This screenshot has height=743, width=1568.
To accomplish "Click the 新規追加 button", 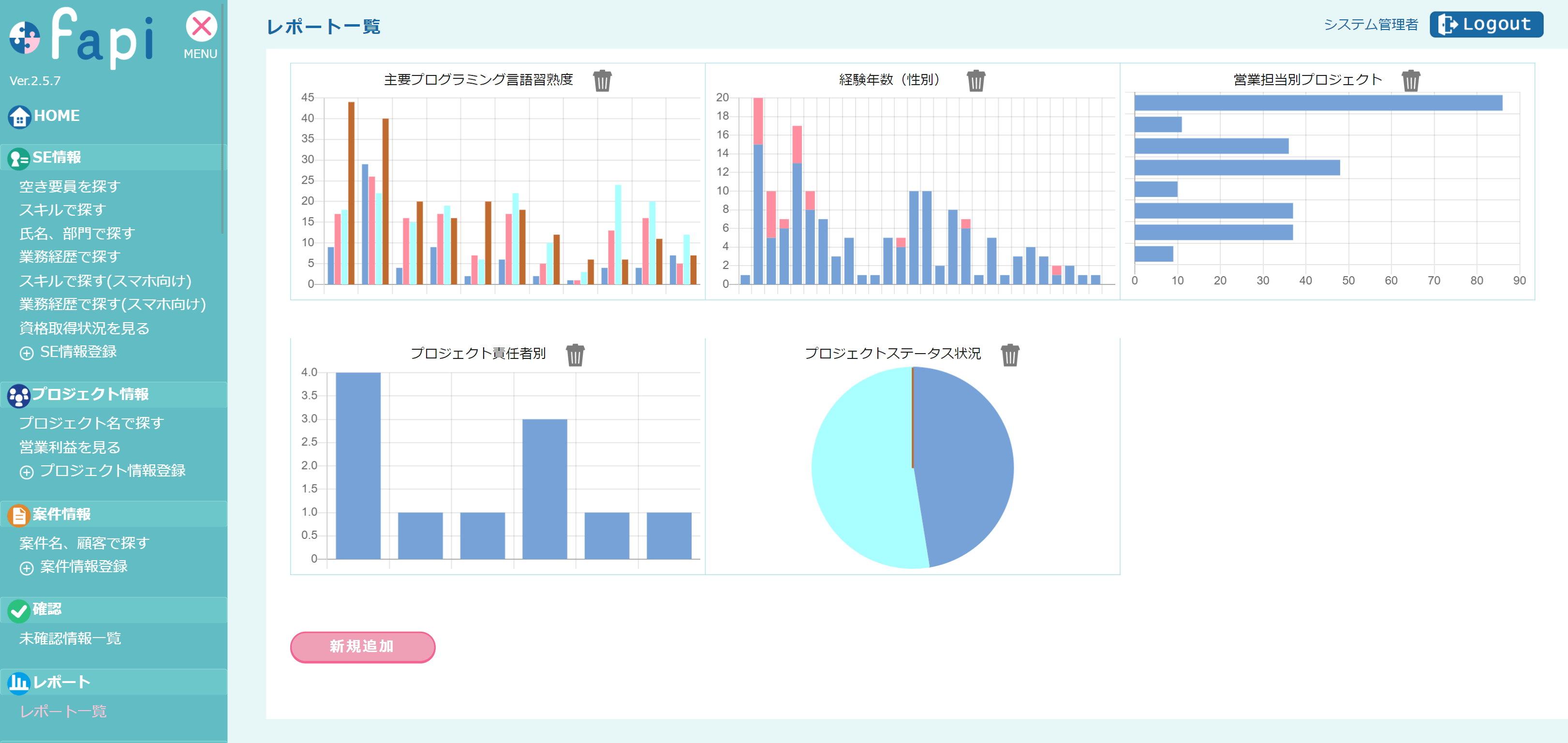I will point(362,646).
